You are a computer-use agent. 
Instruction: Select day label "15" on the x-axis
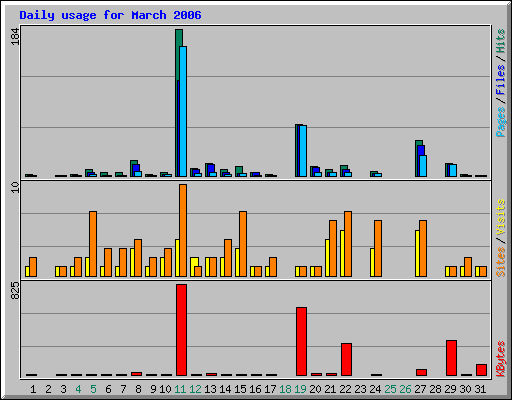[x=240, y=389]
